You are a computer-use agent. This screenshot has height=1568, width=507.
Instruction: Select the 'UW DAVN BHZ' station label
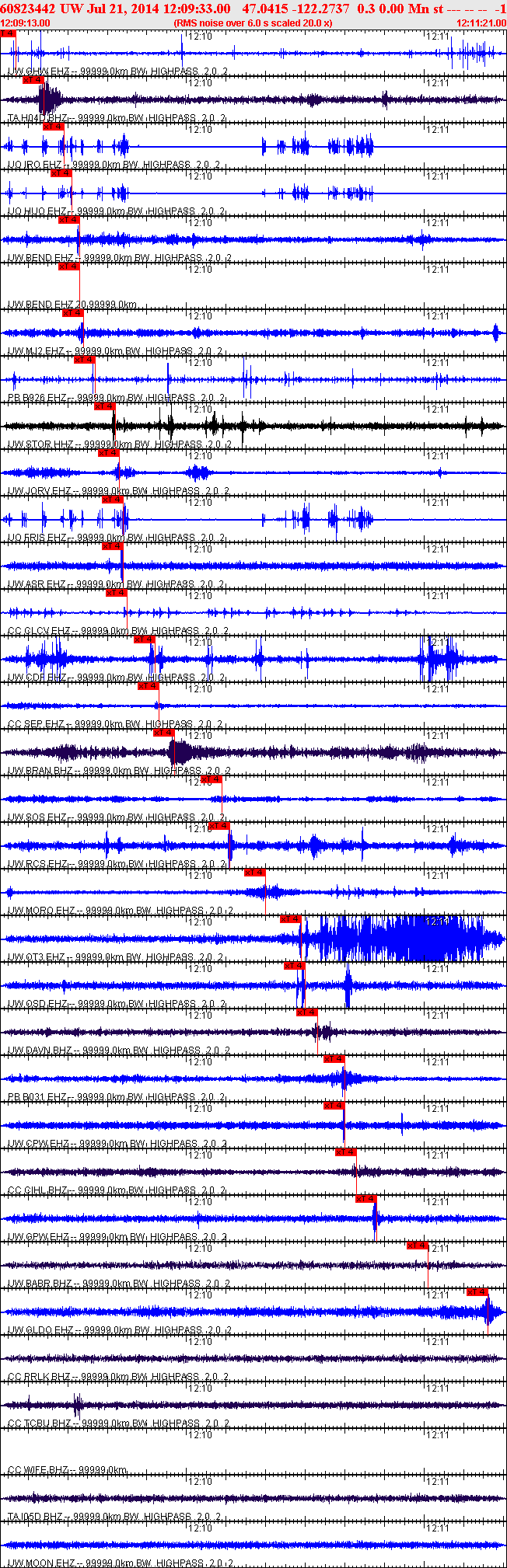point(119,1051)
